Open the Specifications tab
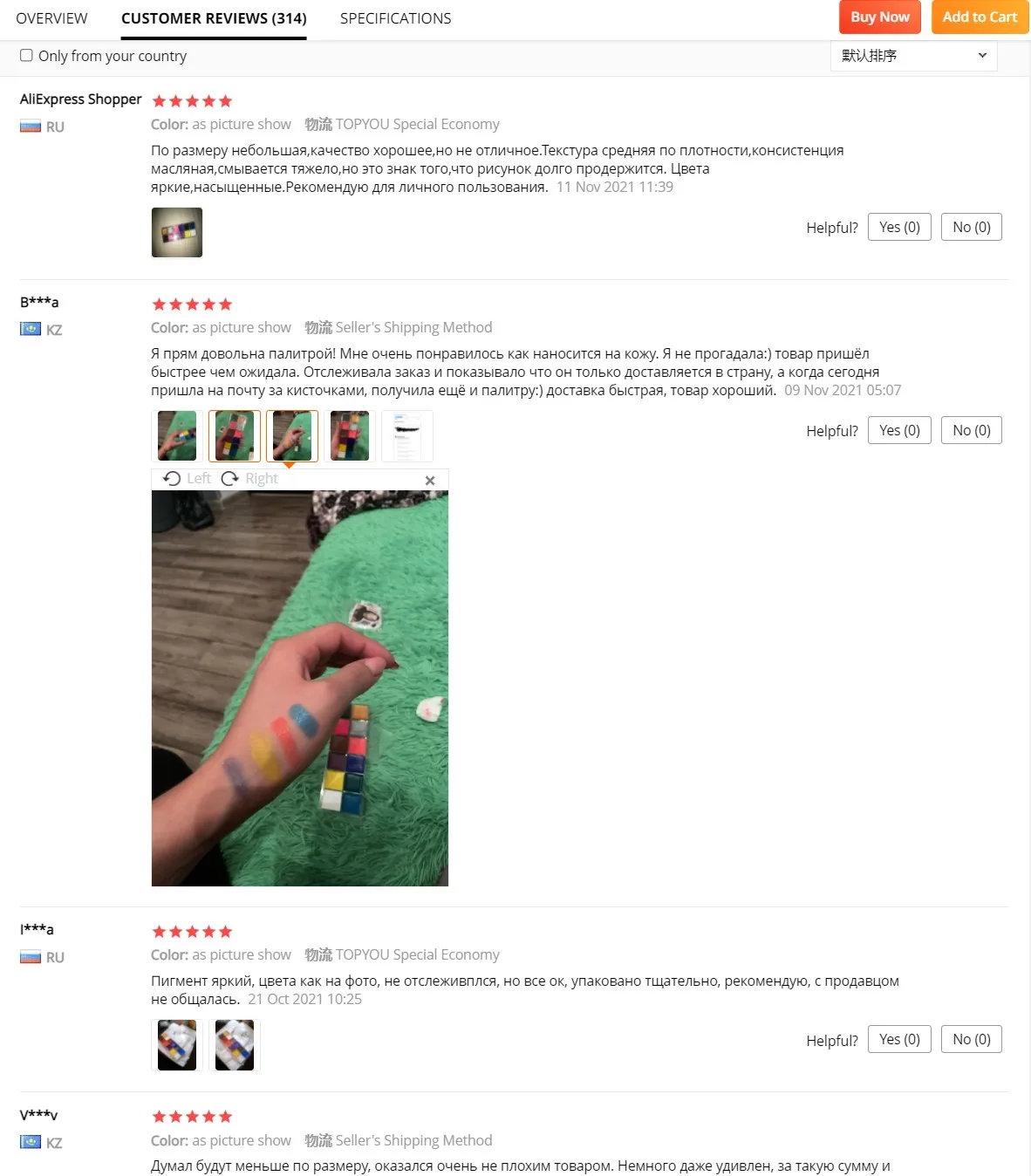This screenshot has width=1031, height=1176. (396, 18)
